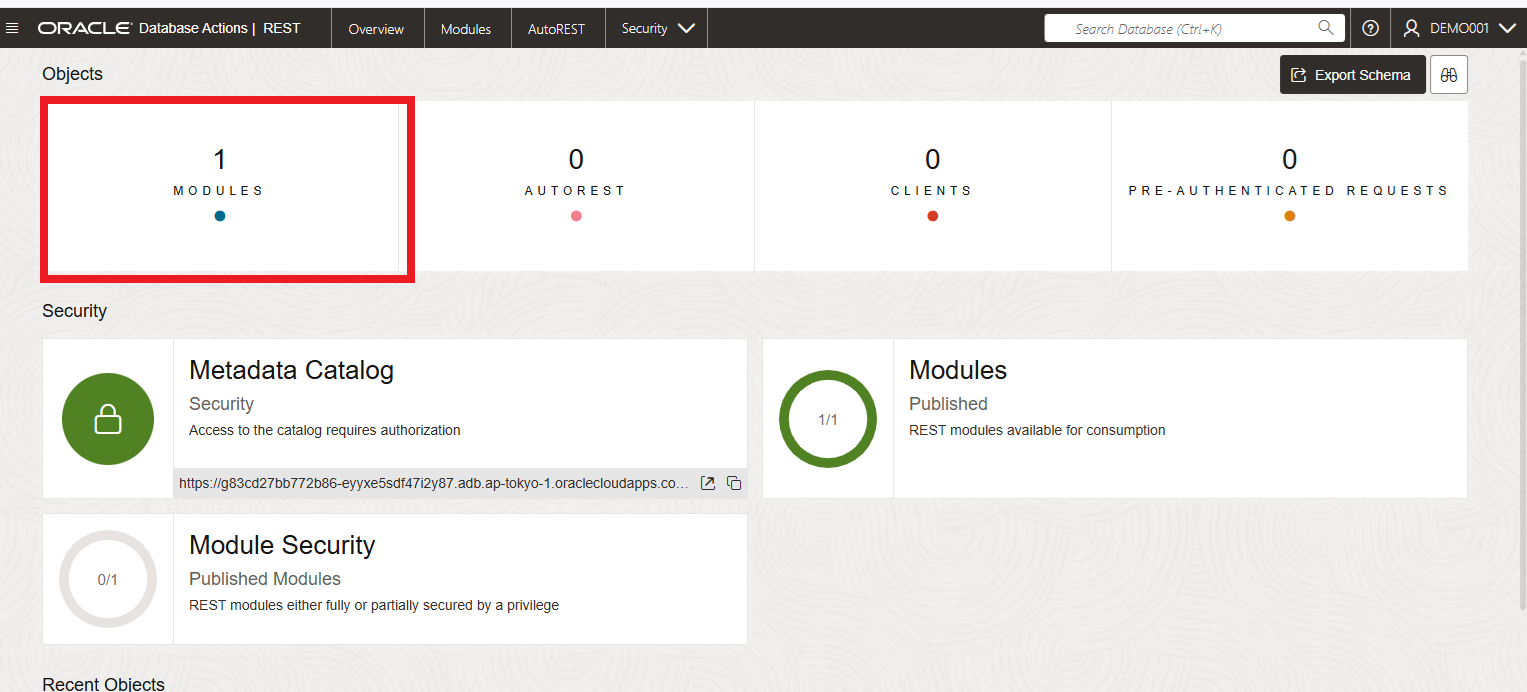Click 'Access to the catalog requires authorization' text

click(x=325, y=430)
